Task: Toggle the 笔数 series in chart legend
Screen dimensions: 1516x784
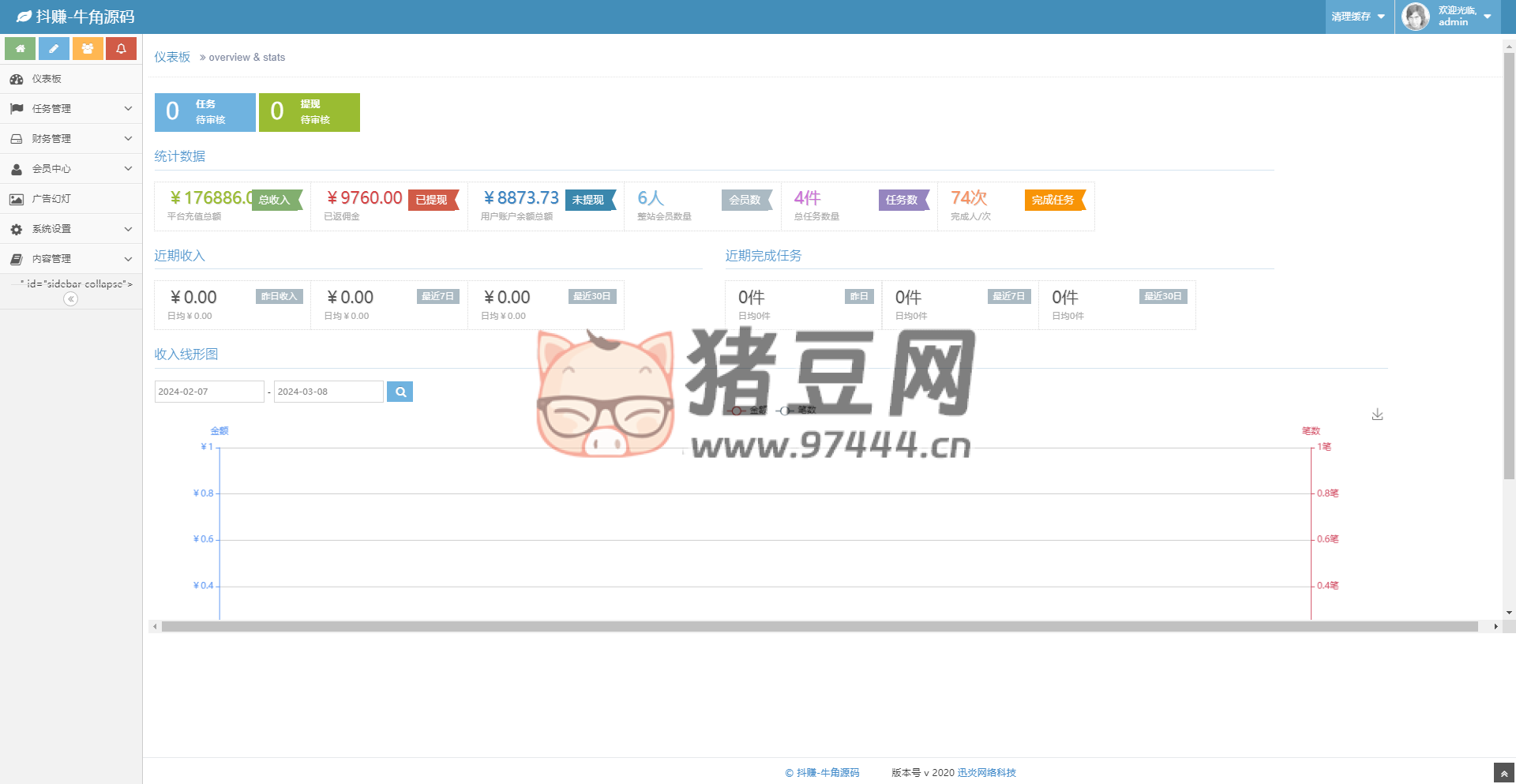Action: (797, 411)
